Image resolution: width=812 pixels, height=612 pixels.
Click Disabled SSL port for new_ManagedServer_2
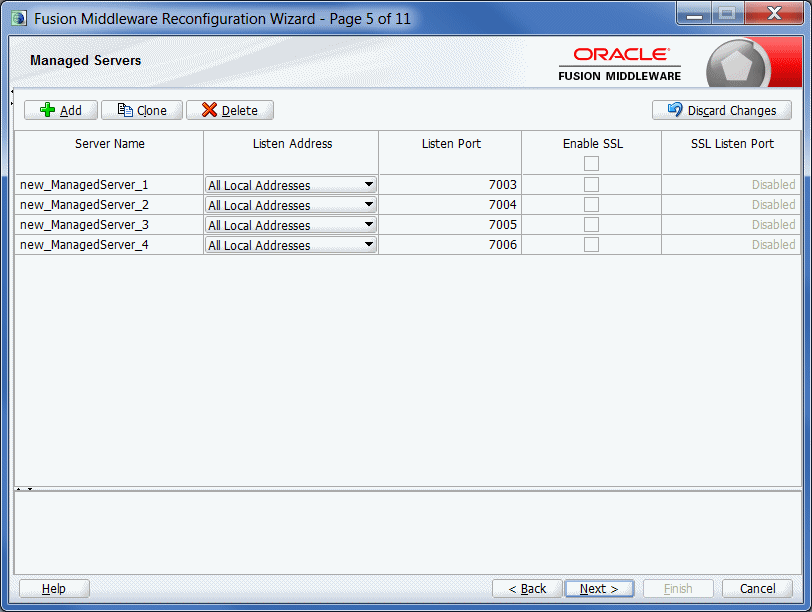(731, 205)
